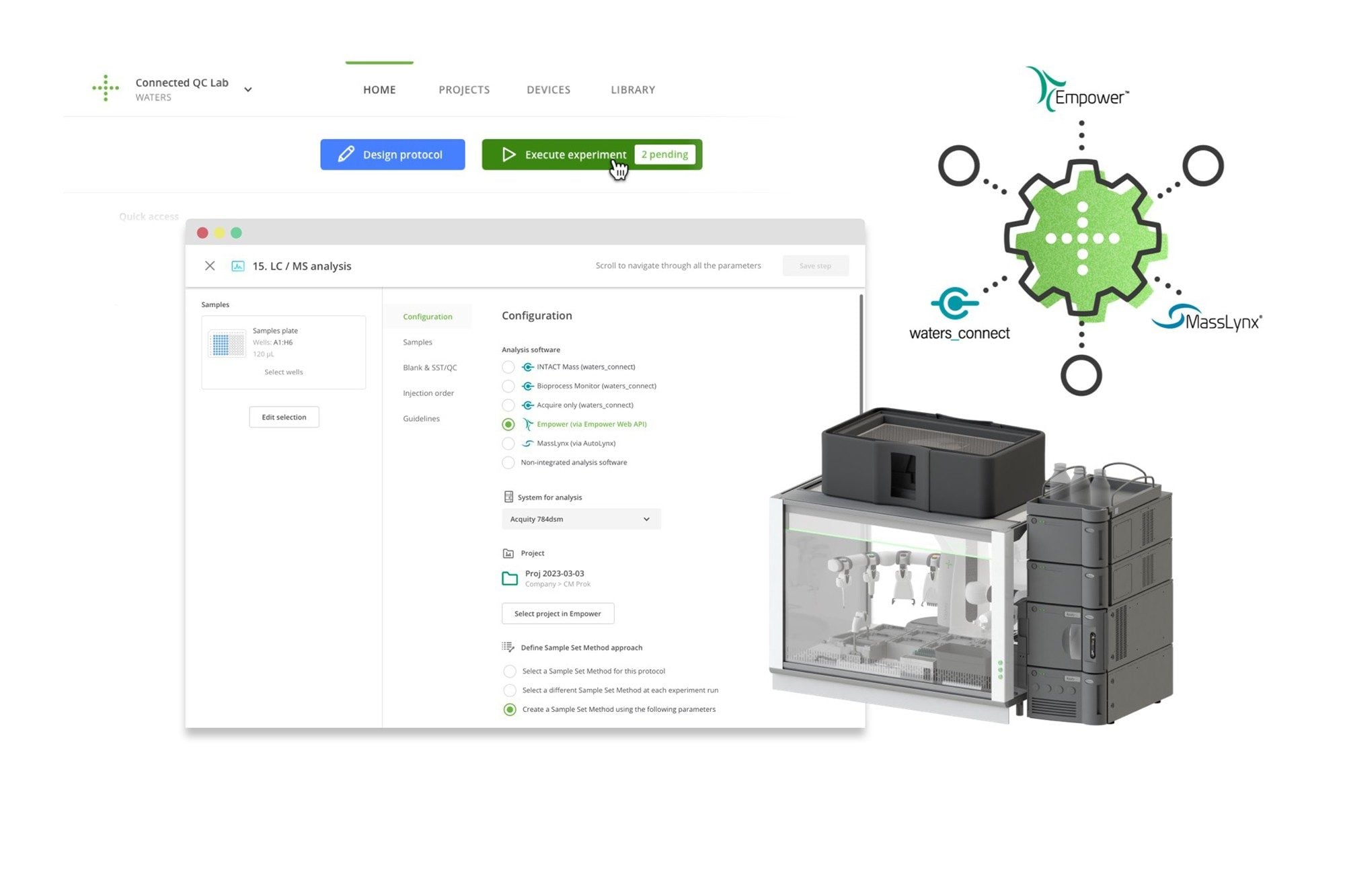Choose different Sample Set Method each run option
Image resolution: width=1345 pixels, height=896 pixels.
[x=510, y=690]
